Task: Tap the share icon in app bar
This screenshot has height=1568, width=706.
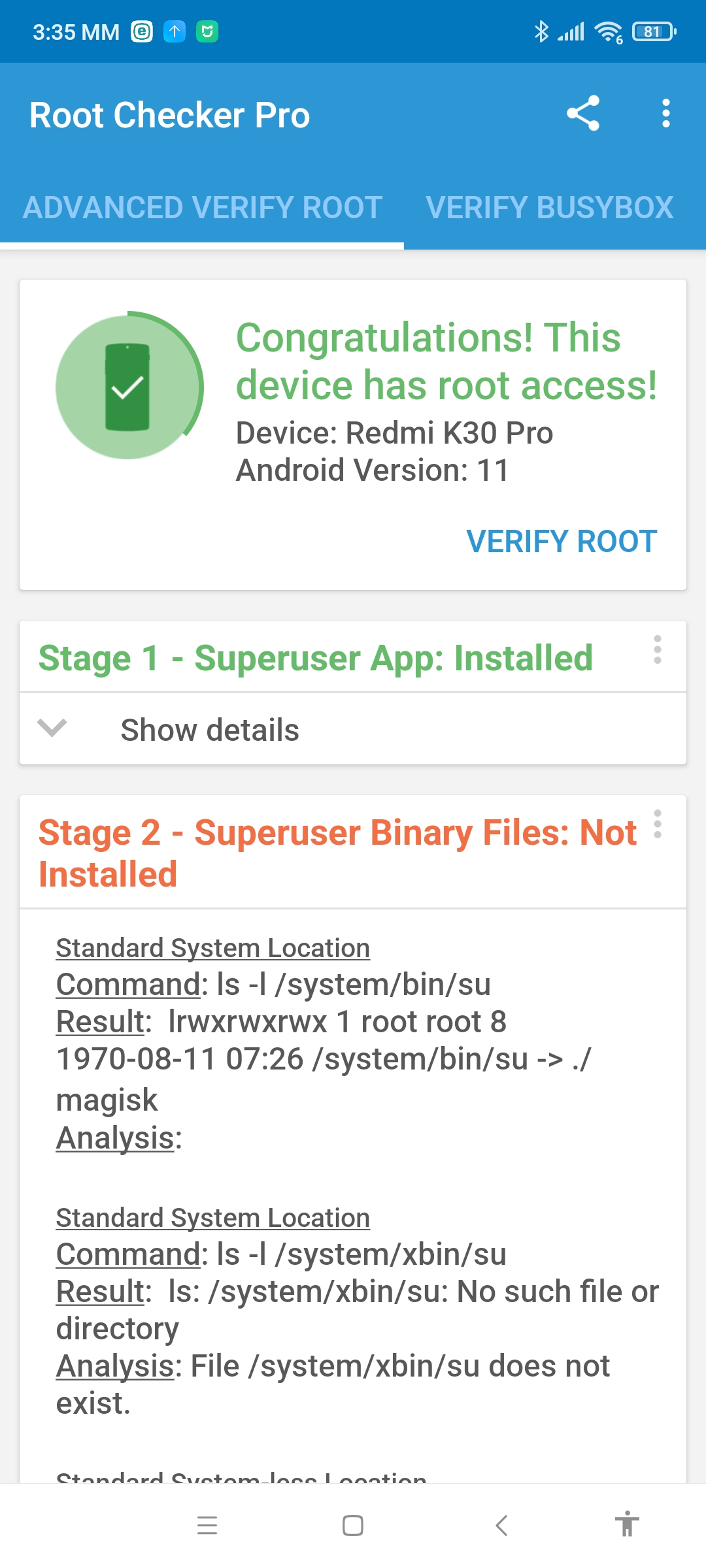Action: tap(582, 114)
